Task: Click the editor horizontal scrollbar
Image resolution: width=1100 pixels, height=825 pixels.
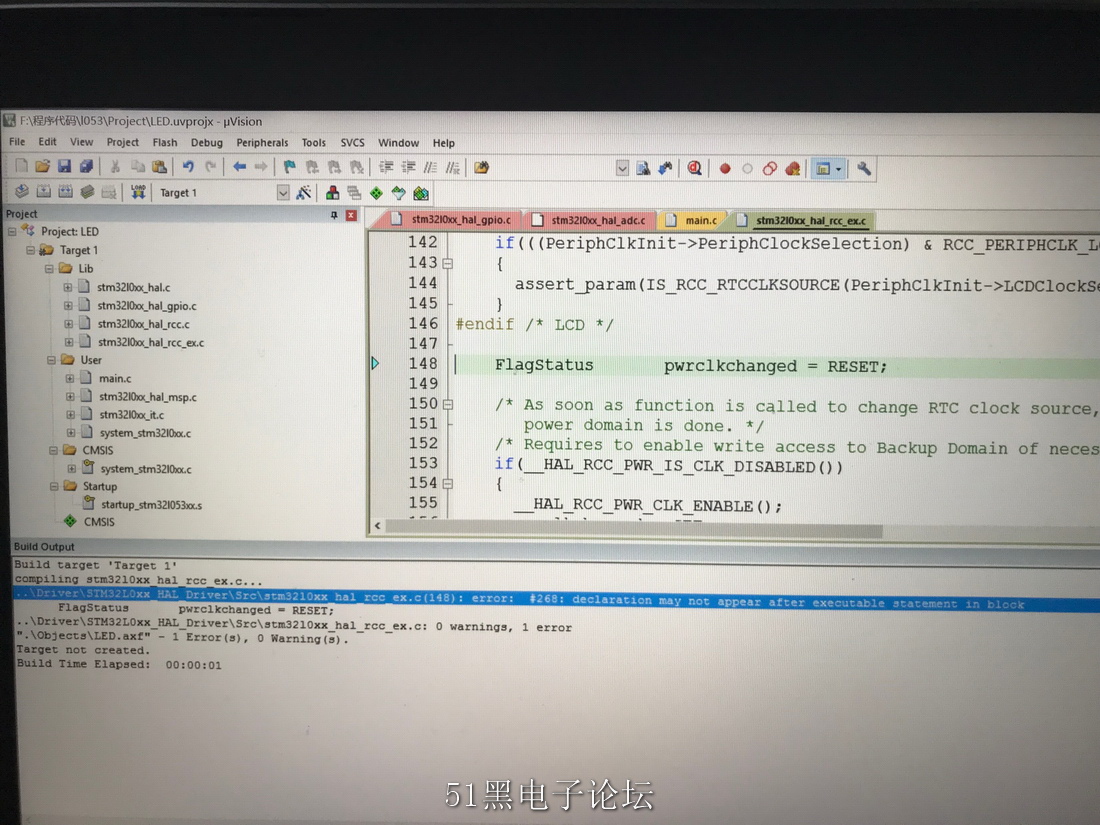Action: pyautogui.click(x=633, y=528)
